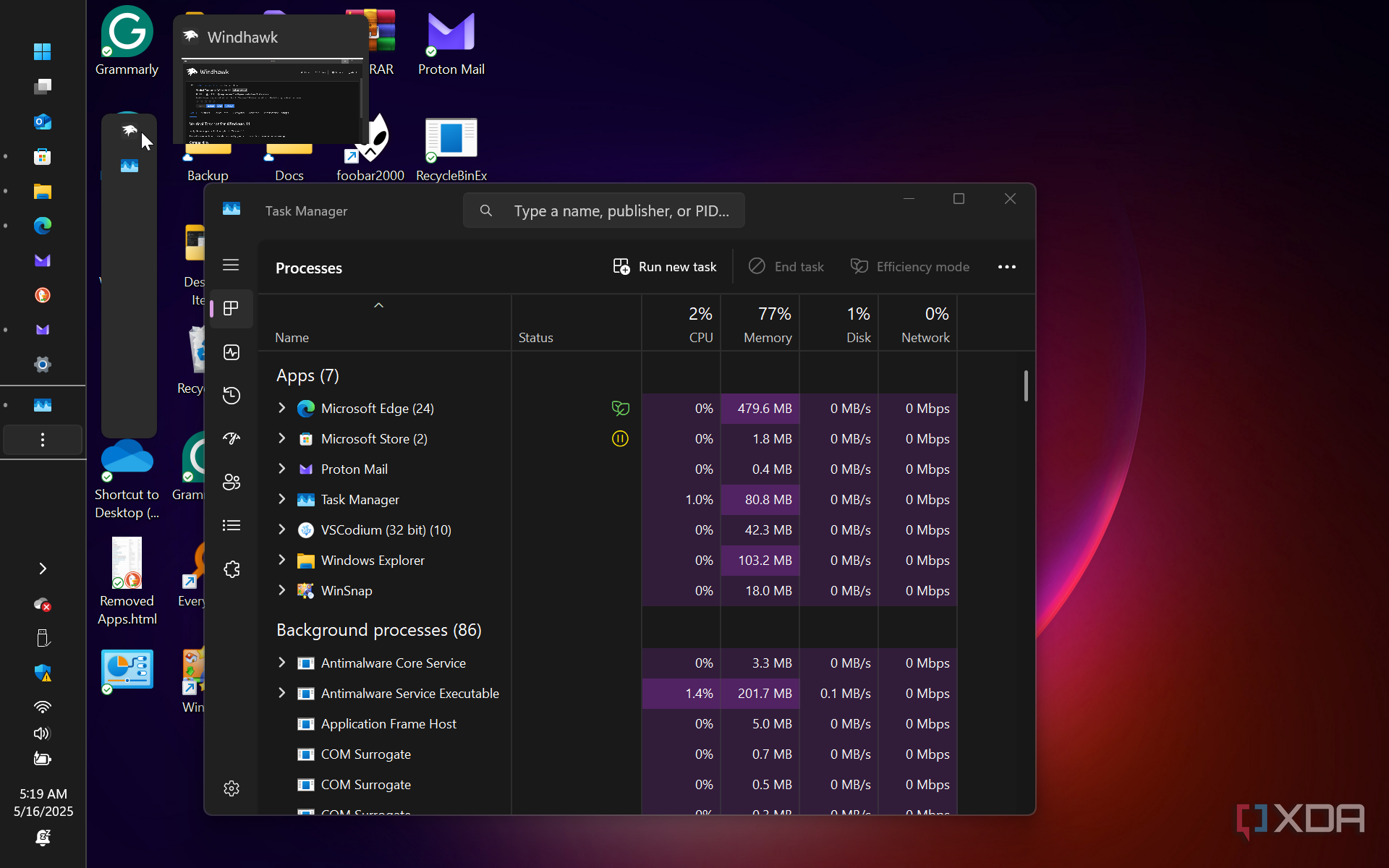Click the Task Manager search field

[604, 210]
